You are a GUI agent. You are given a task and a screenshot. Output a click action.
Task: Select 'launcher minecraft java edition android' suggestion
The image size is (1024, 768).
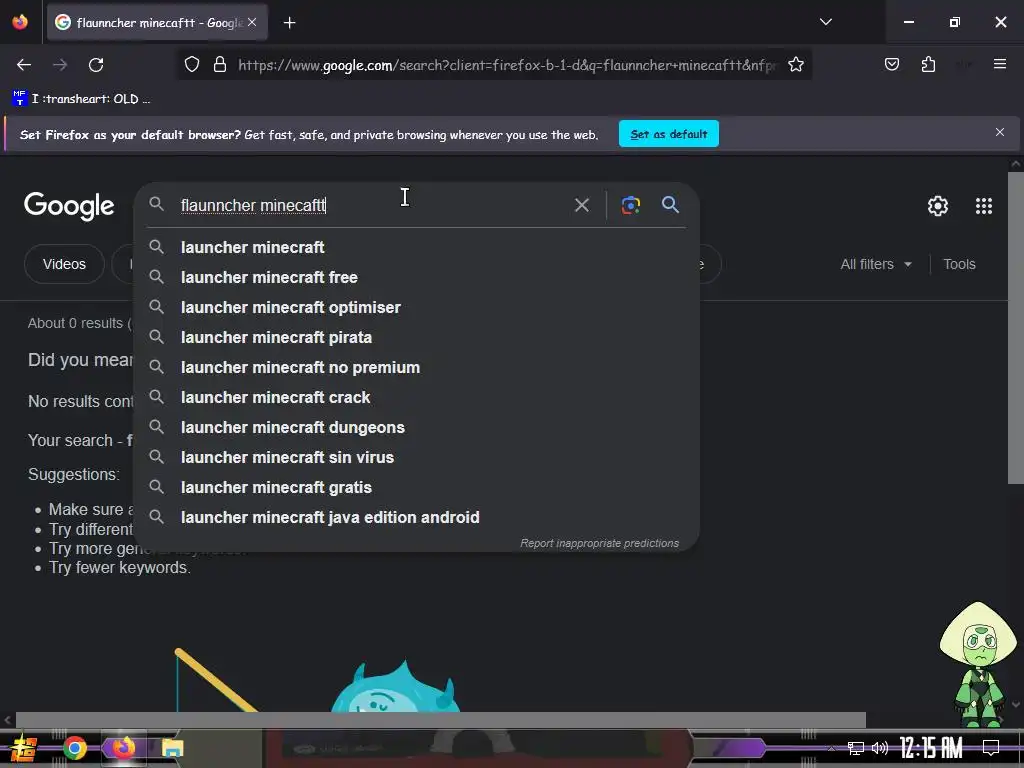click(416, 518)
